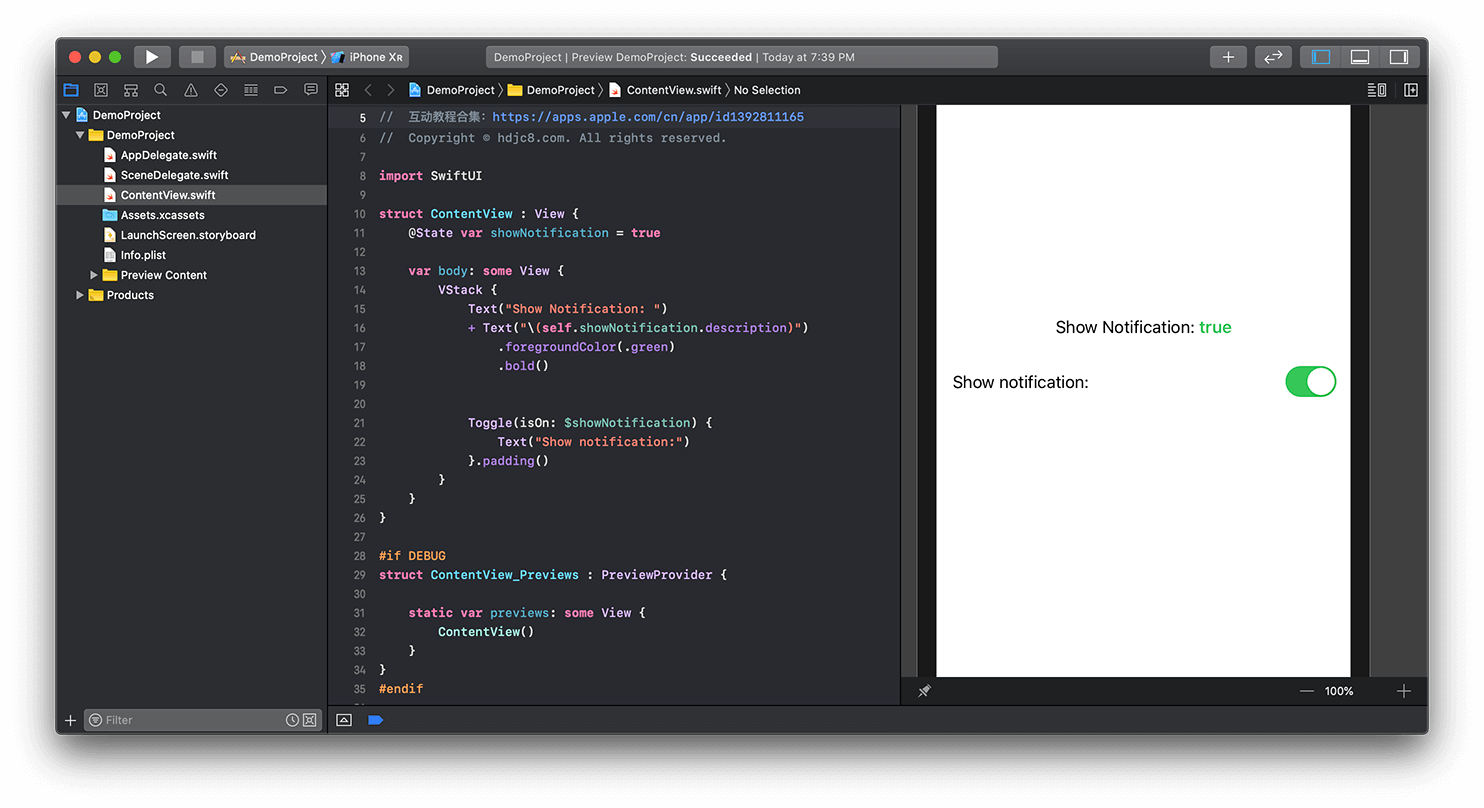Select SceneDelegate.swift file
The width and height of the screenshot is (1484, 808).
[174, 175]
